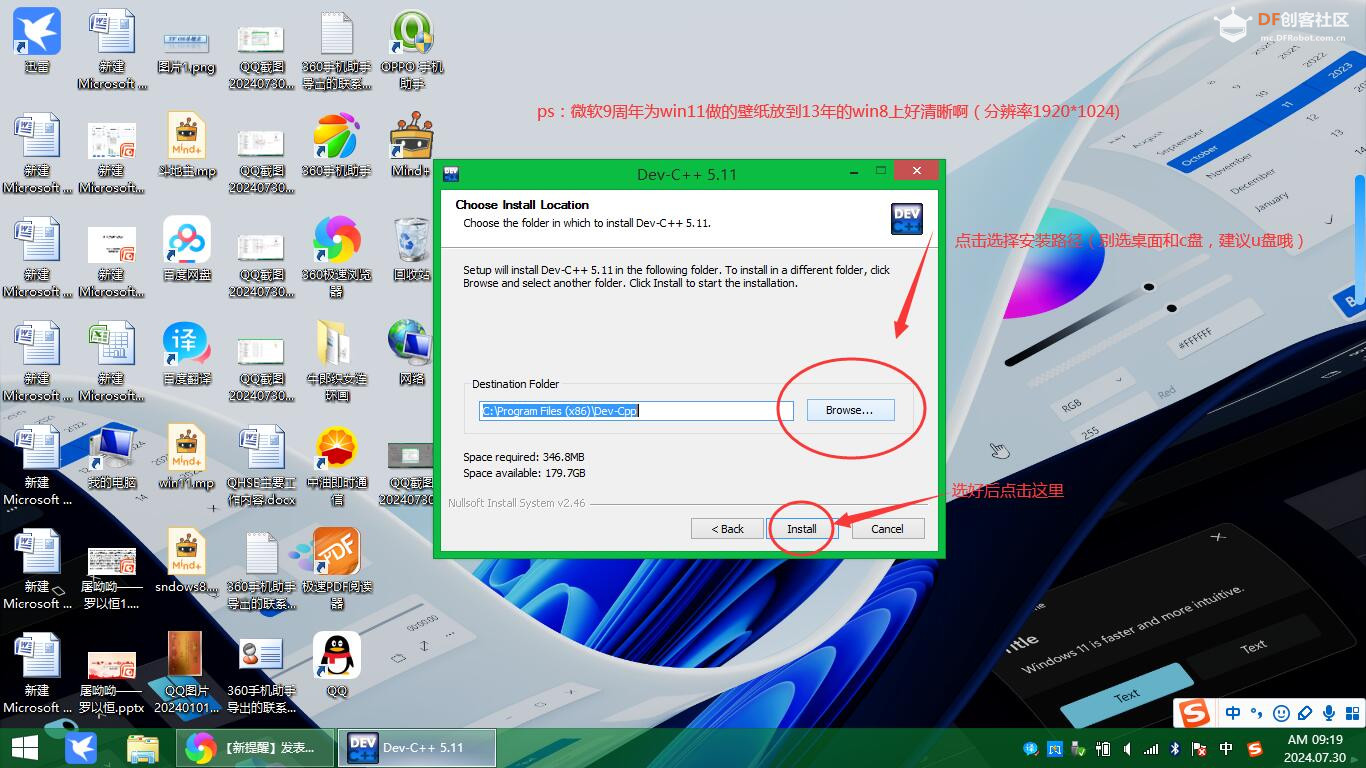Click the Bluetooth icon in system tray
This screenshot has width=1366, height=768.
tap(1175, 749)
